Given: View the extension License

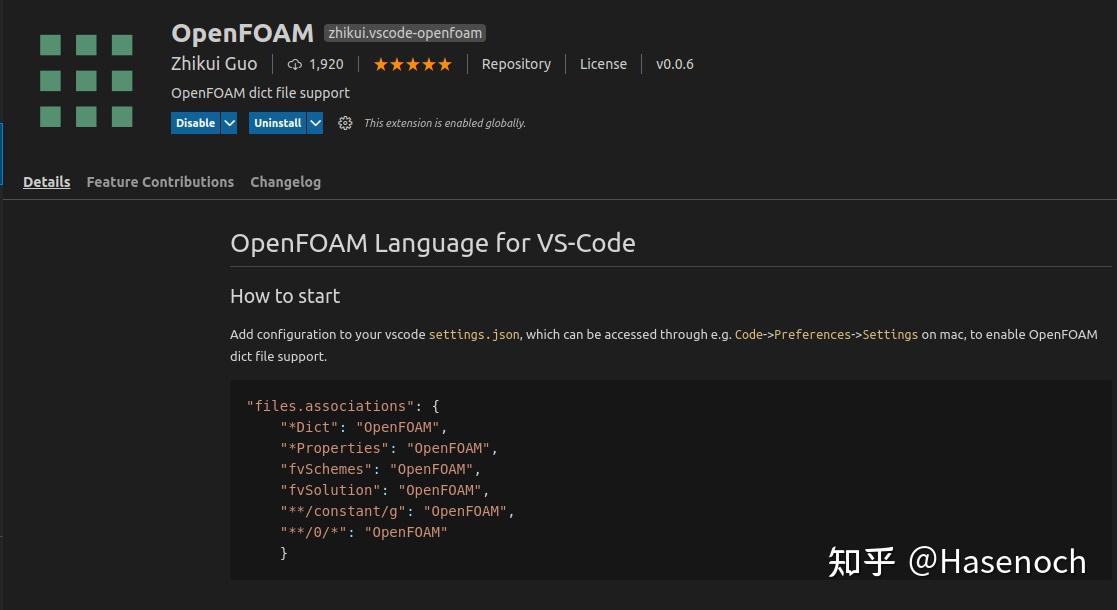Looking at the screenshot, I should click(603, 64).
